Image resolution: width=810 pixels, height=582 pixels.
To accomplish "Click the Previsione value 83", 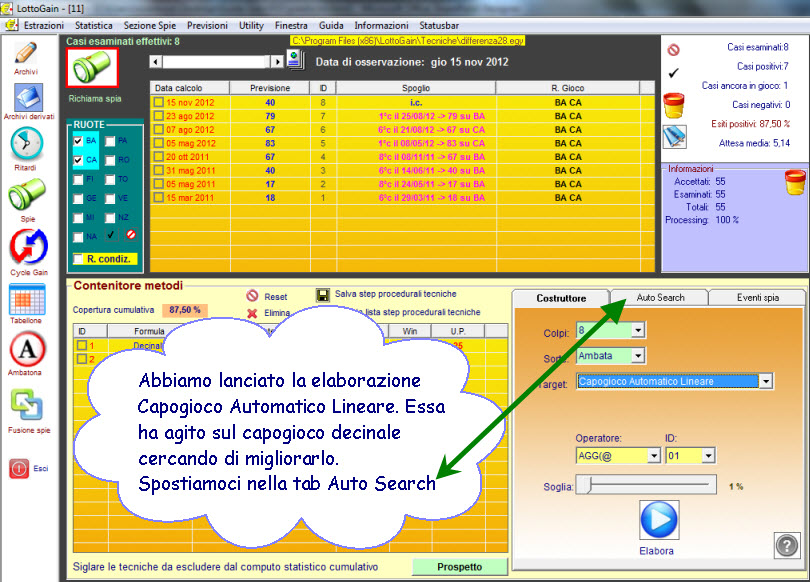I will pyautogui.click(x=270, y=143).
